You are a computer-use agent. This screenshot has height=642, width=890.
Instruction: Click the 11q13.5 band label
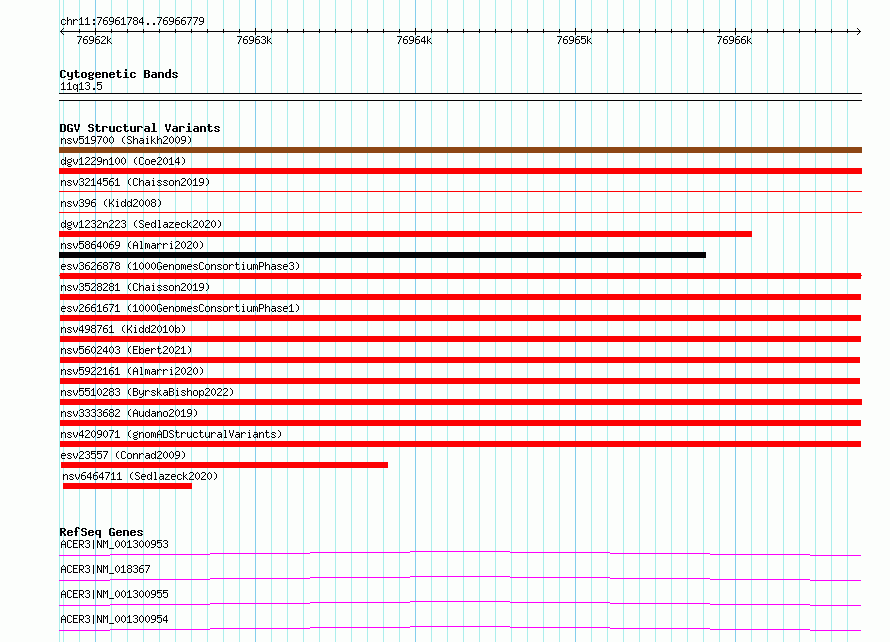[81, 86]
